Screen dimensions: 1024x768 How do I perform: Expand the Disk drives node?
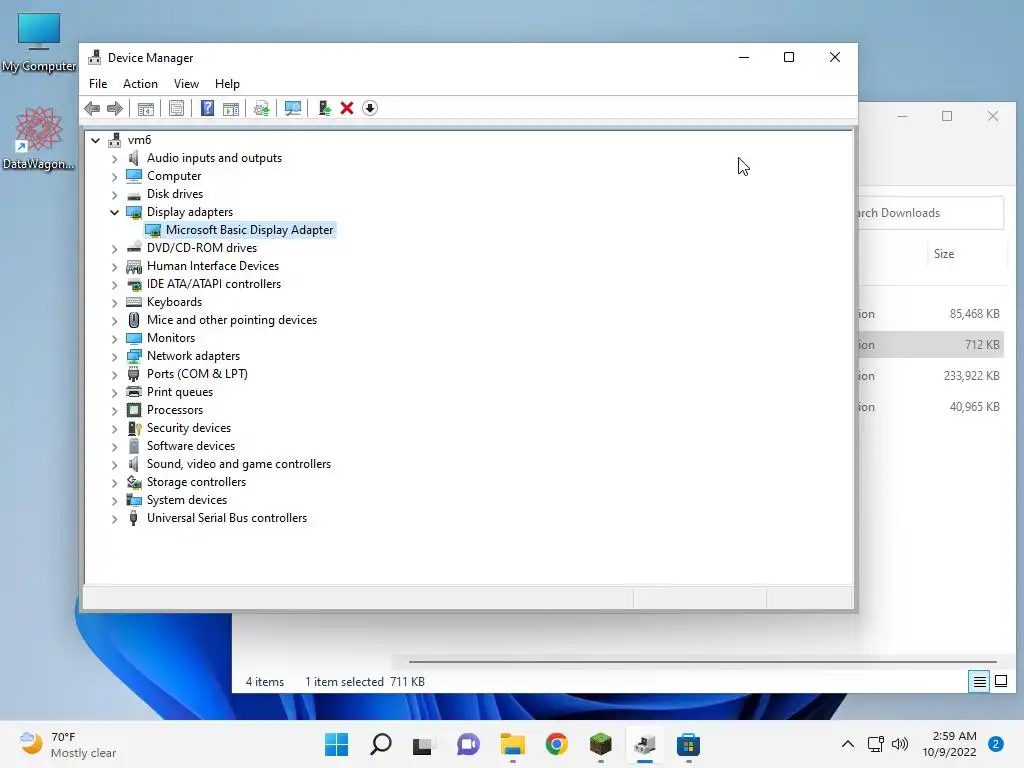point(114,194)
